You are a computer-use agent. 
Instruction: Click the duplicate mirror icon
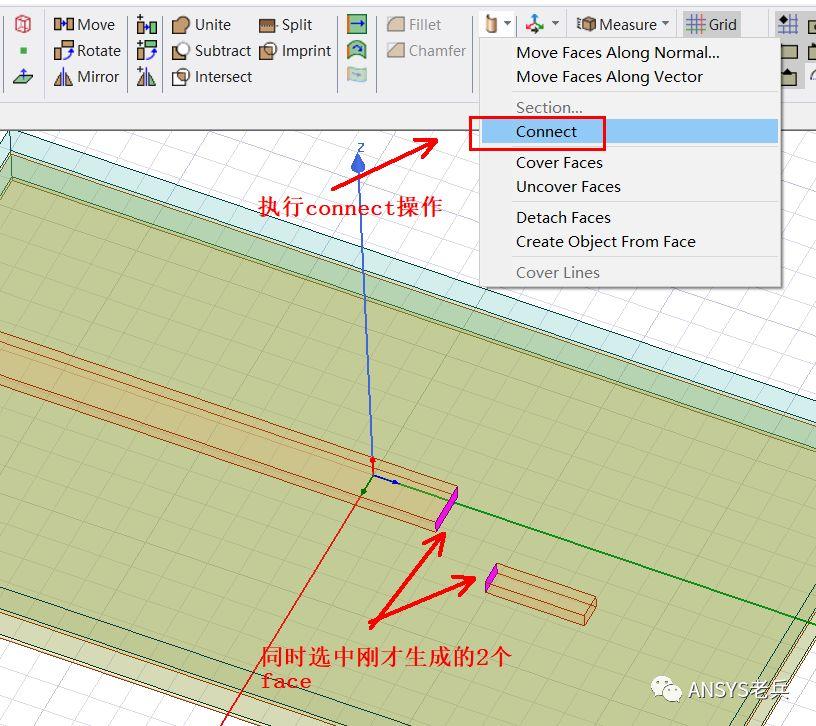click(146, 77)
